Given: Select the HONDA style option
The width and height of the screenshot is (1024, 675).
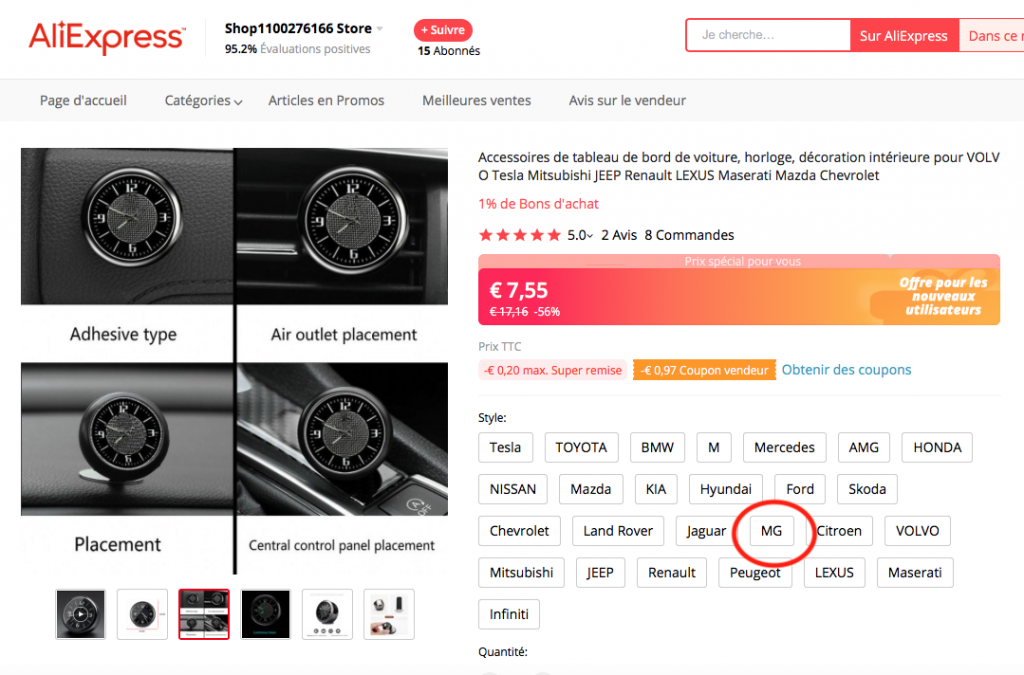Looking at the screenshot, I should tap(937, 447).
